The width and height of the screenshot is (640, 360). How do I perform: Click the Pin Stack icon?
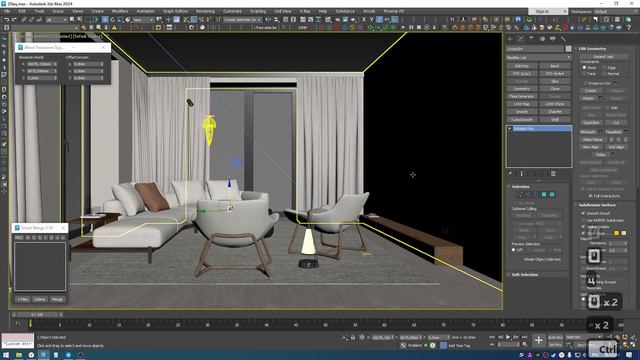coord(510,173)
